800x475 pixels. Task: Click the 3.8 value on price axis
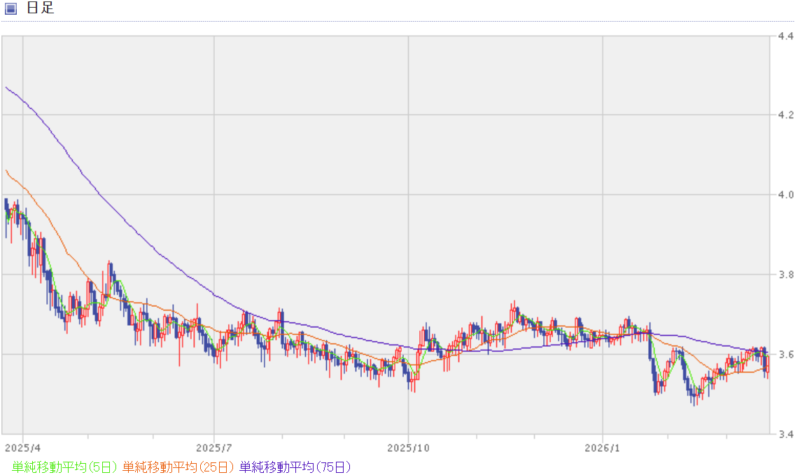786,274
